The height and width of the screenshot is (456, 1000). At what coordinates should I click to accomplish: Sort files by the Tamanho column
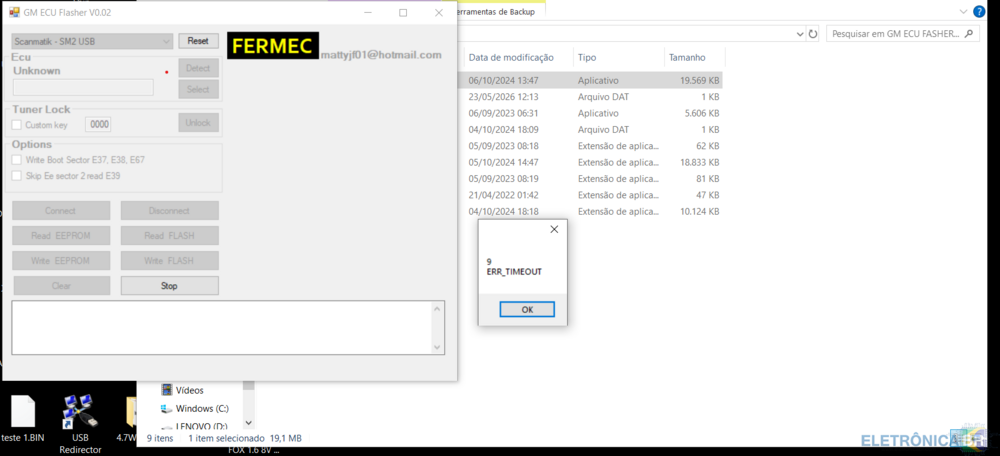click(x=687, y=57)
